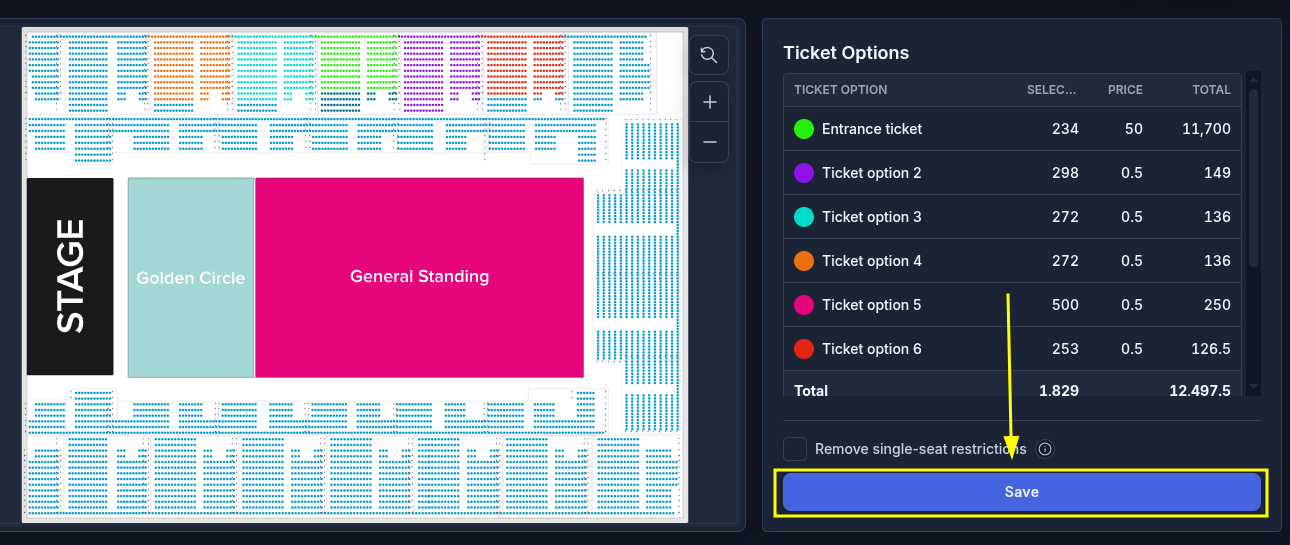
Task: Zoom in with the plus icon
Action: point(710,102)
